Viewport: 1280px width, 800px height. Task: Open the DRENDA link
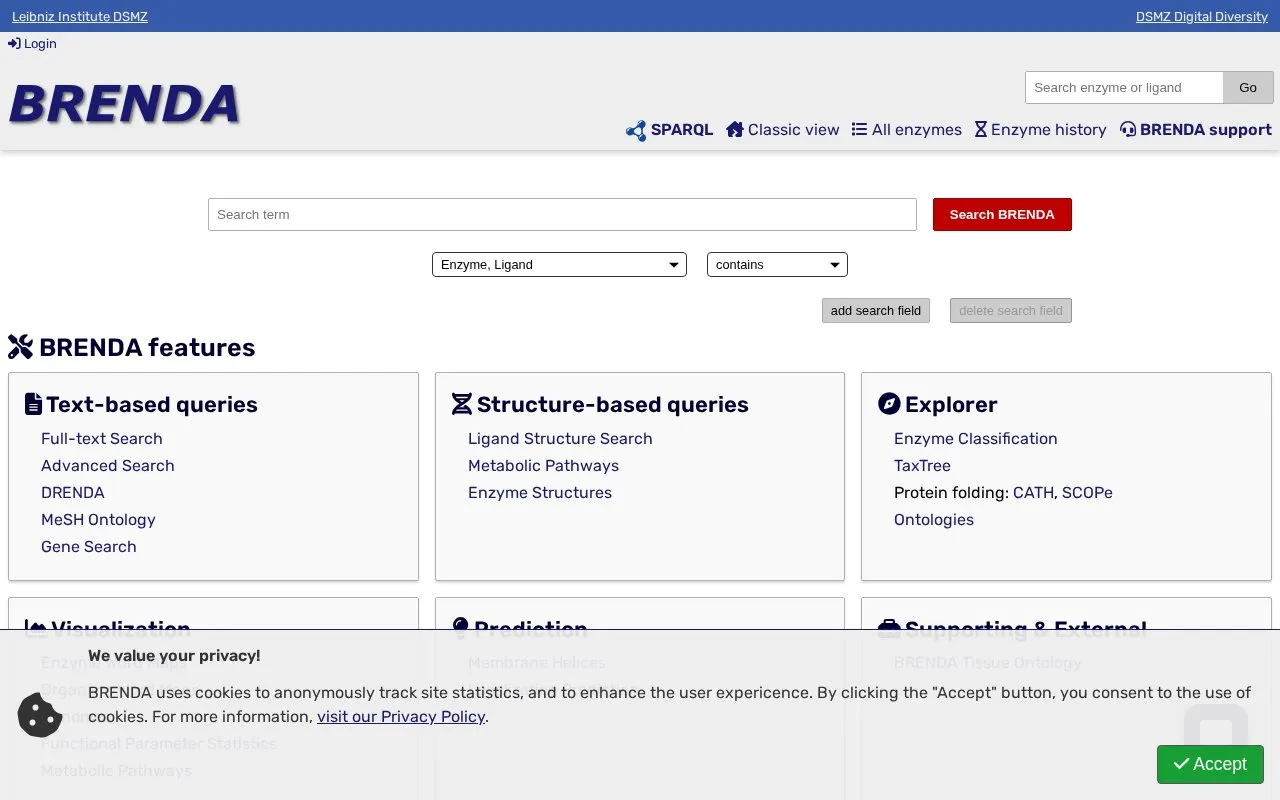coord(73,492)
